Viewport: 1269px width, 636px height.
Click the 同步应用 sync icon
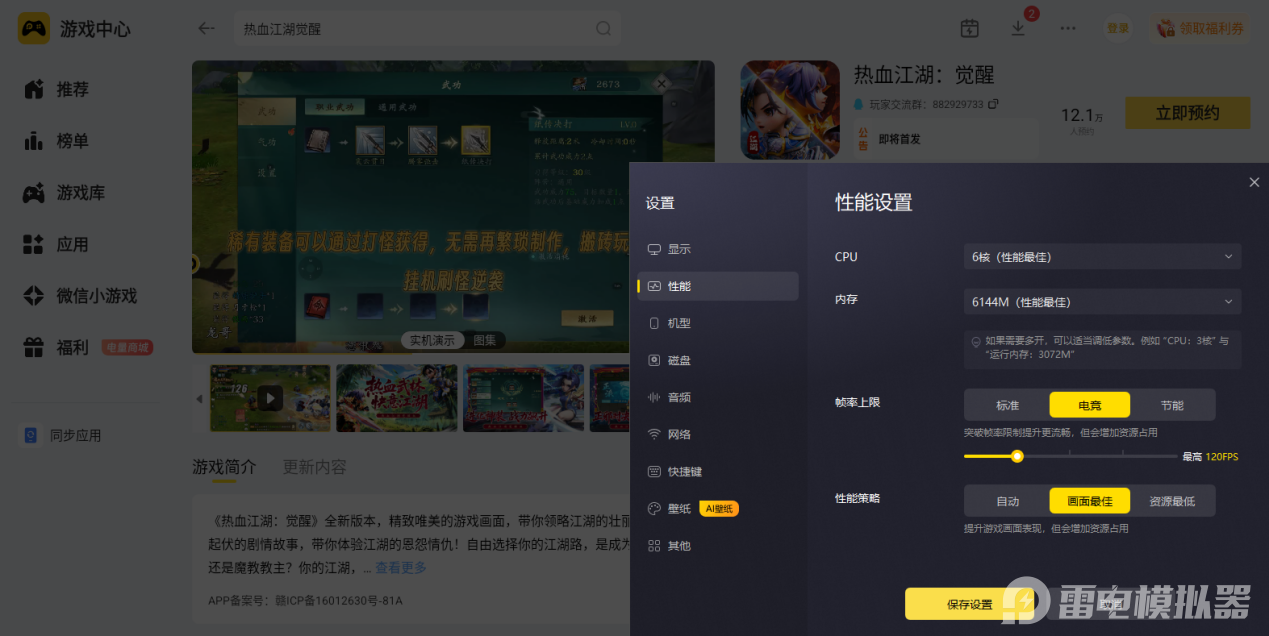click(31, 435)
